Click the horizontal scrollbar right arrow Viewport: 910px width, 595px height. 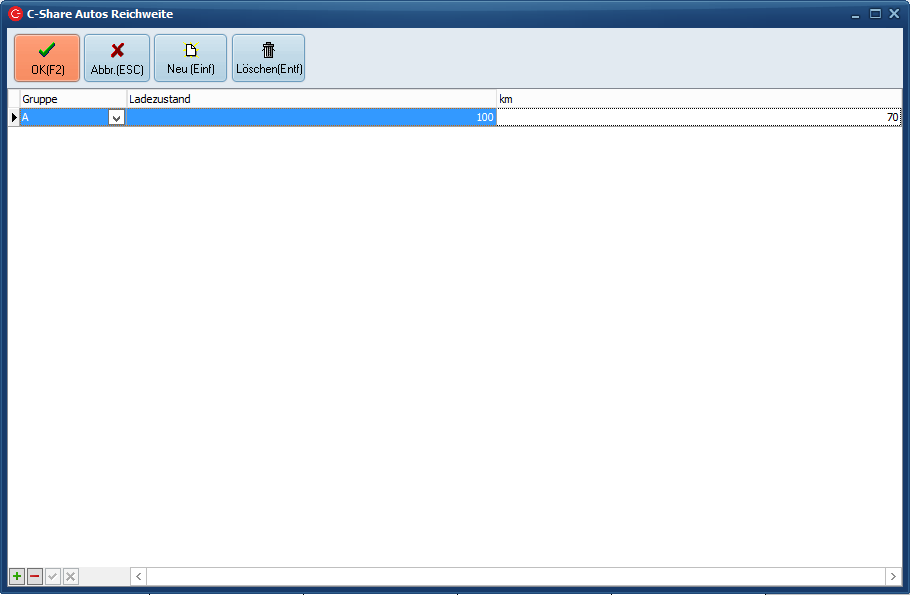(893, 577)
